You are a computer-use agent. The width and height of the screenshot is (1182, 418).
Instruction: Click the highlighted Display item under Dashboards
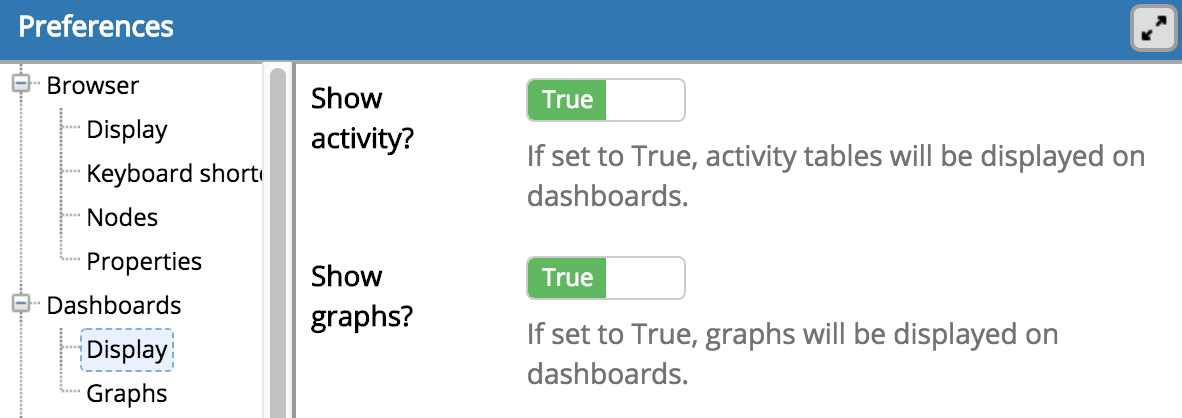pyautogui.click(x=127, y=350)
